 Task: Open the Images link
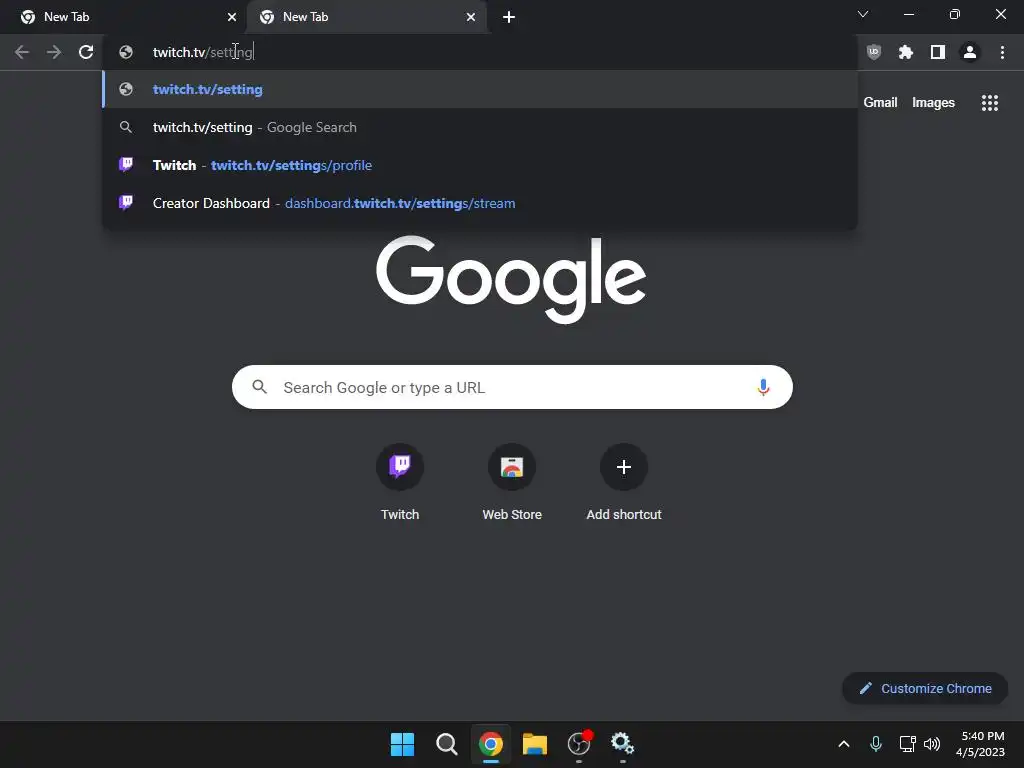point(933,103)
